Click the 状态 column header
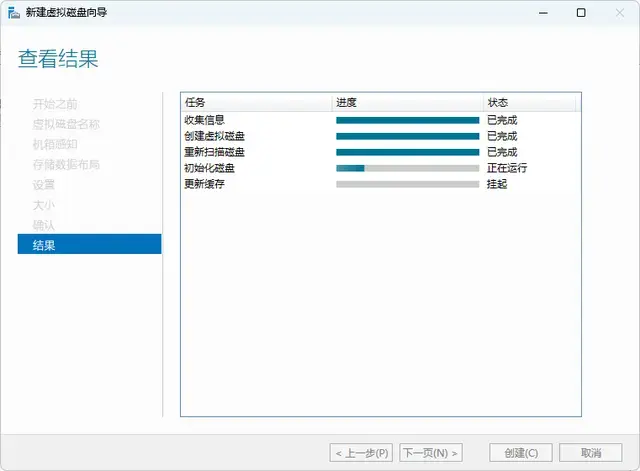The width and height of the screenshot is (640, 471). [x=530, y=102]
